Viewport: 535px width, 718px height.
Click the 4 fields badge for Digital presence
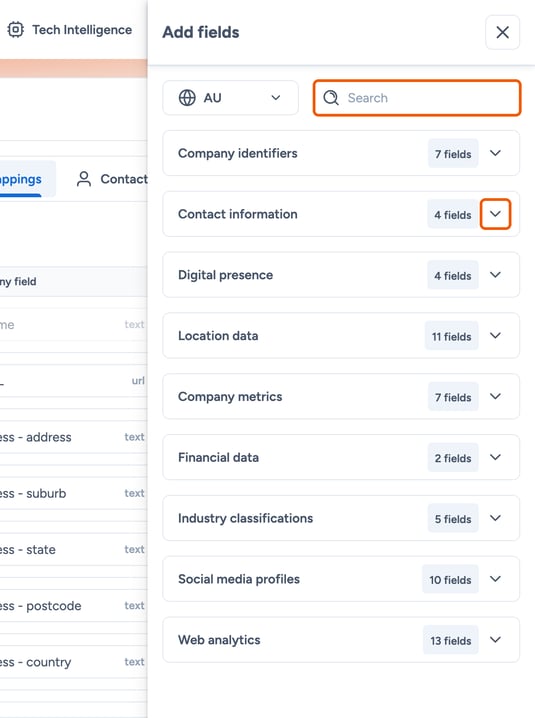(x=453, y=276)
